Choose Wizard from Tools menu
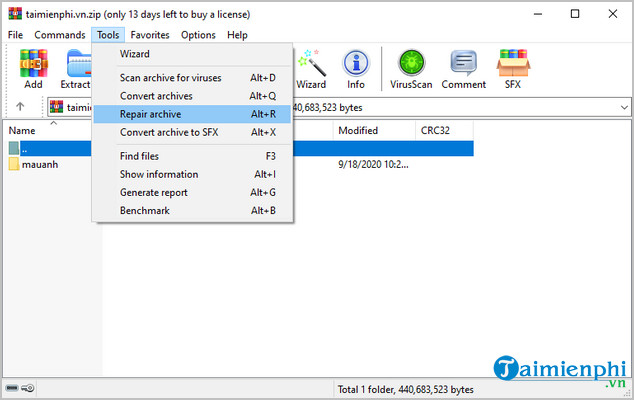The image size is (634, 400). [x=192, y=54]
